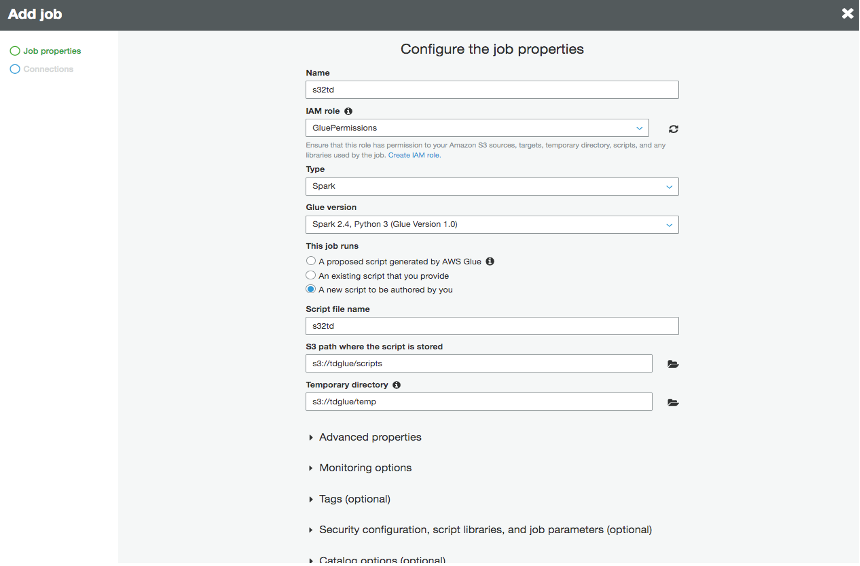860x566 pixels.
Task: Open the script path folder browser icon
Action: click(x=673, y=364)
